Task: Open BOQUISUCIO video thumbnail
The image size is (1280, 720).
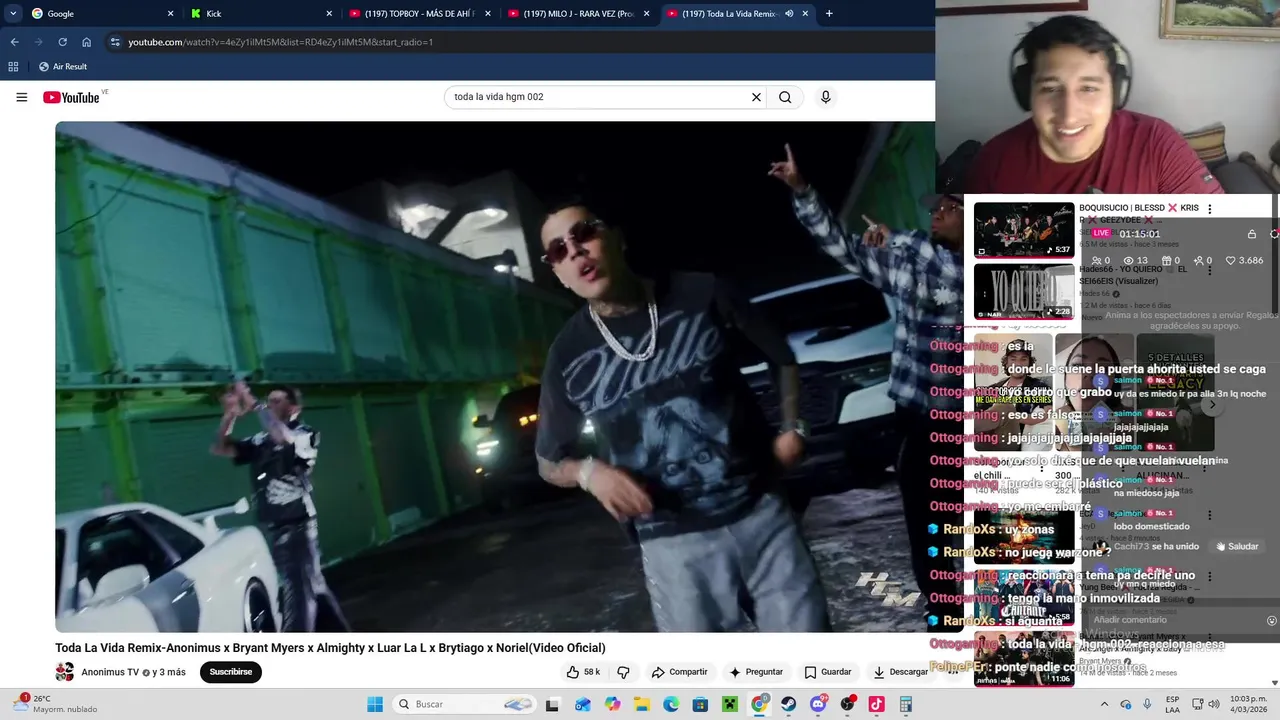Action: (x=1024, y=230)
